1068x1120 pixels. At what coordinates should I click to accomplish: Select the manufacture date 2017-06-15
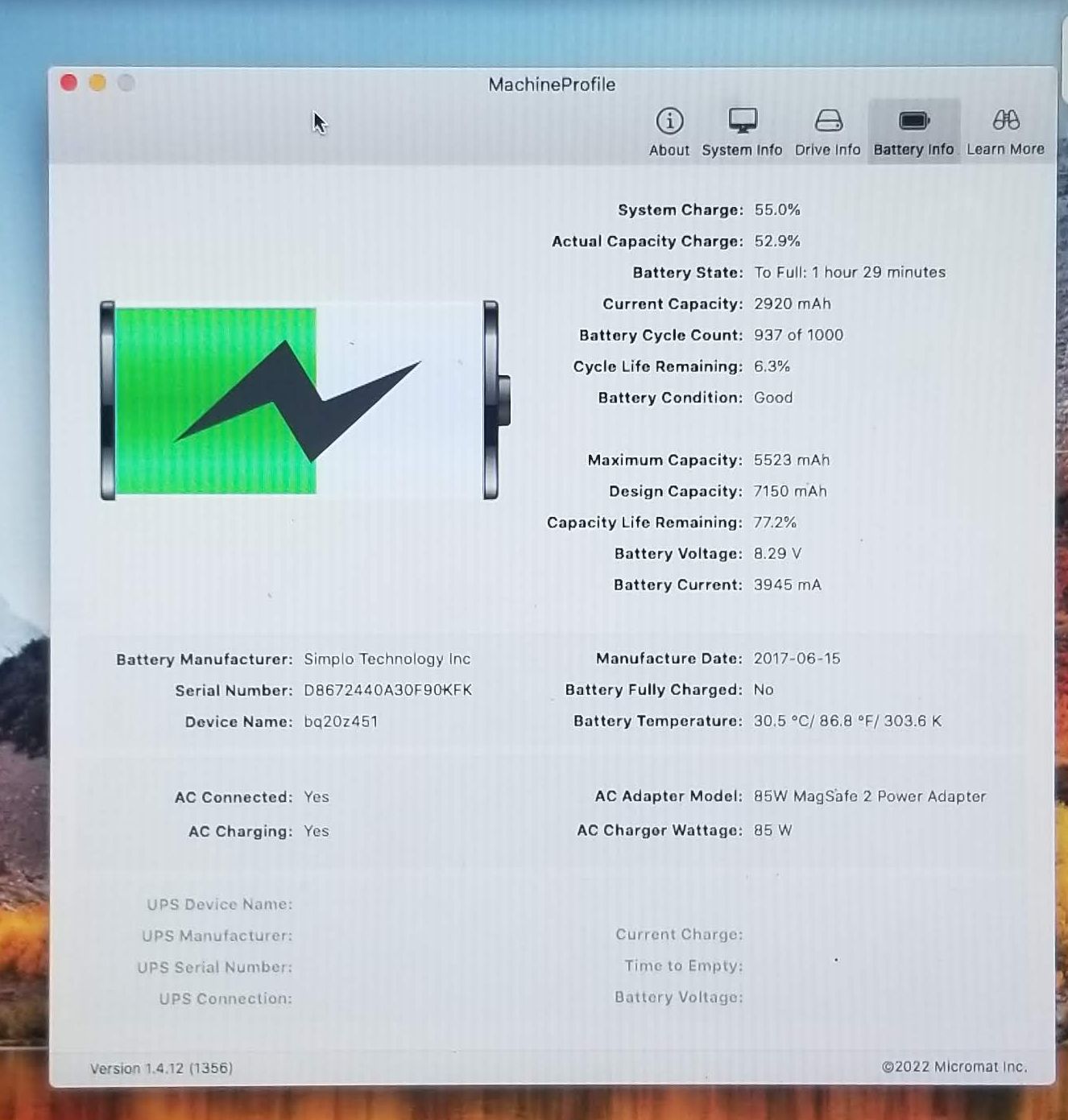(x=797, y=659)
